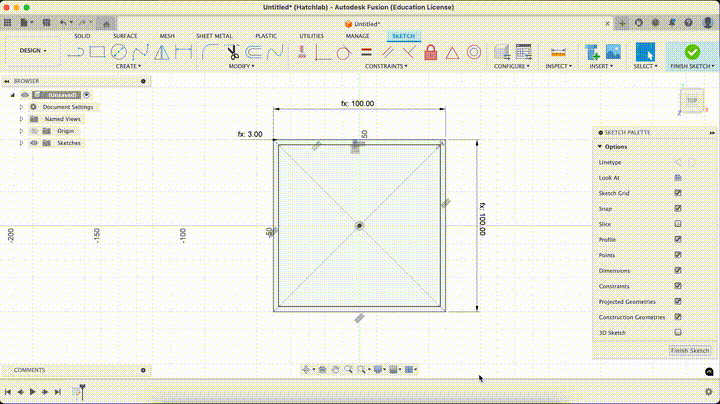Click the Parallel constraint icon

[x=387, y=52]
